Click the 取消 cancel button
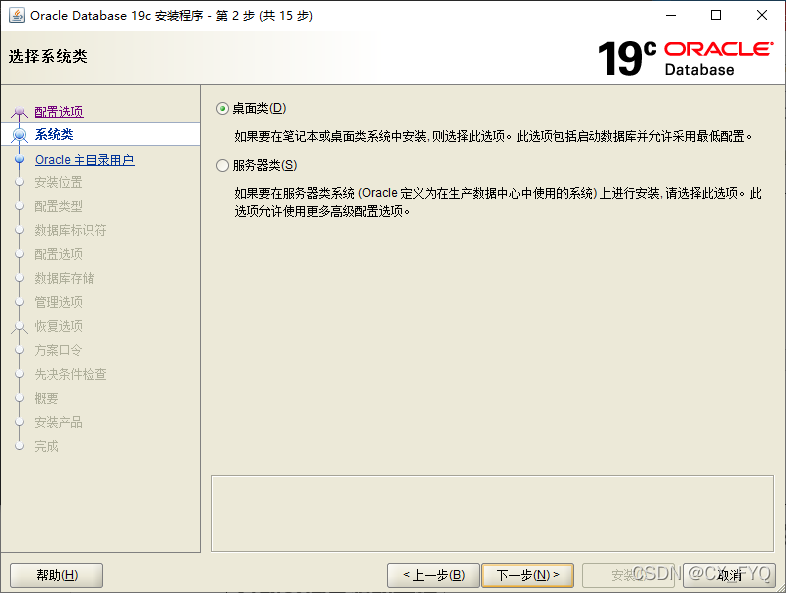Screen dimensions: 786x593 729,575
